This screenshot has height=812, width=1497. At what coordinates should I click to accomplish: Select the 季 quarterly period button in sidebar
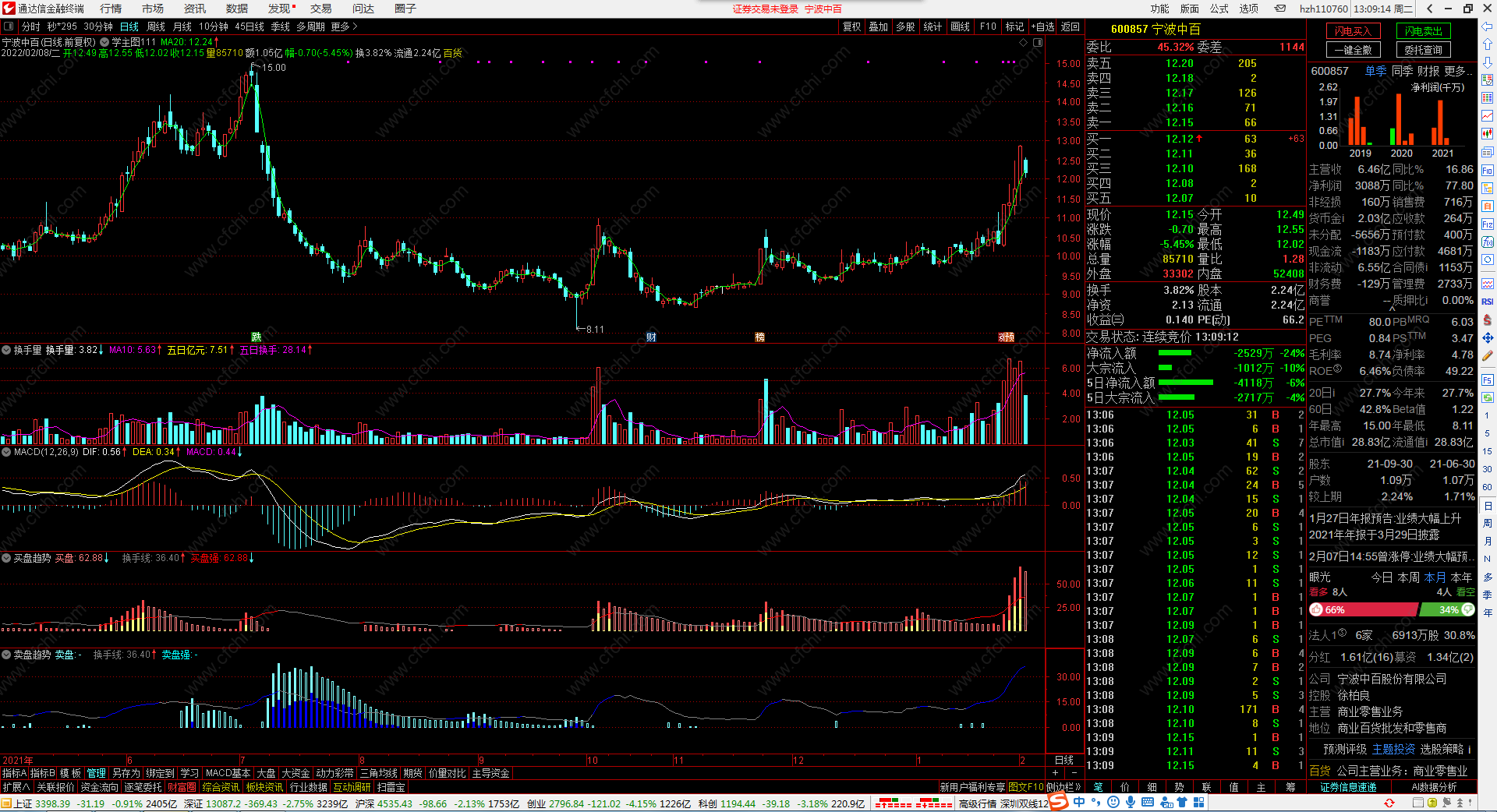click(x=1487, y=595)
